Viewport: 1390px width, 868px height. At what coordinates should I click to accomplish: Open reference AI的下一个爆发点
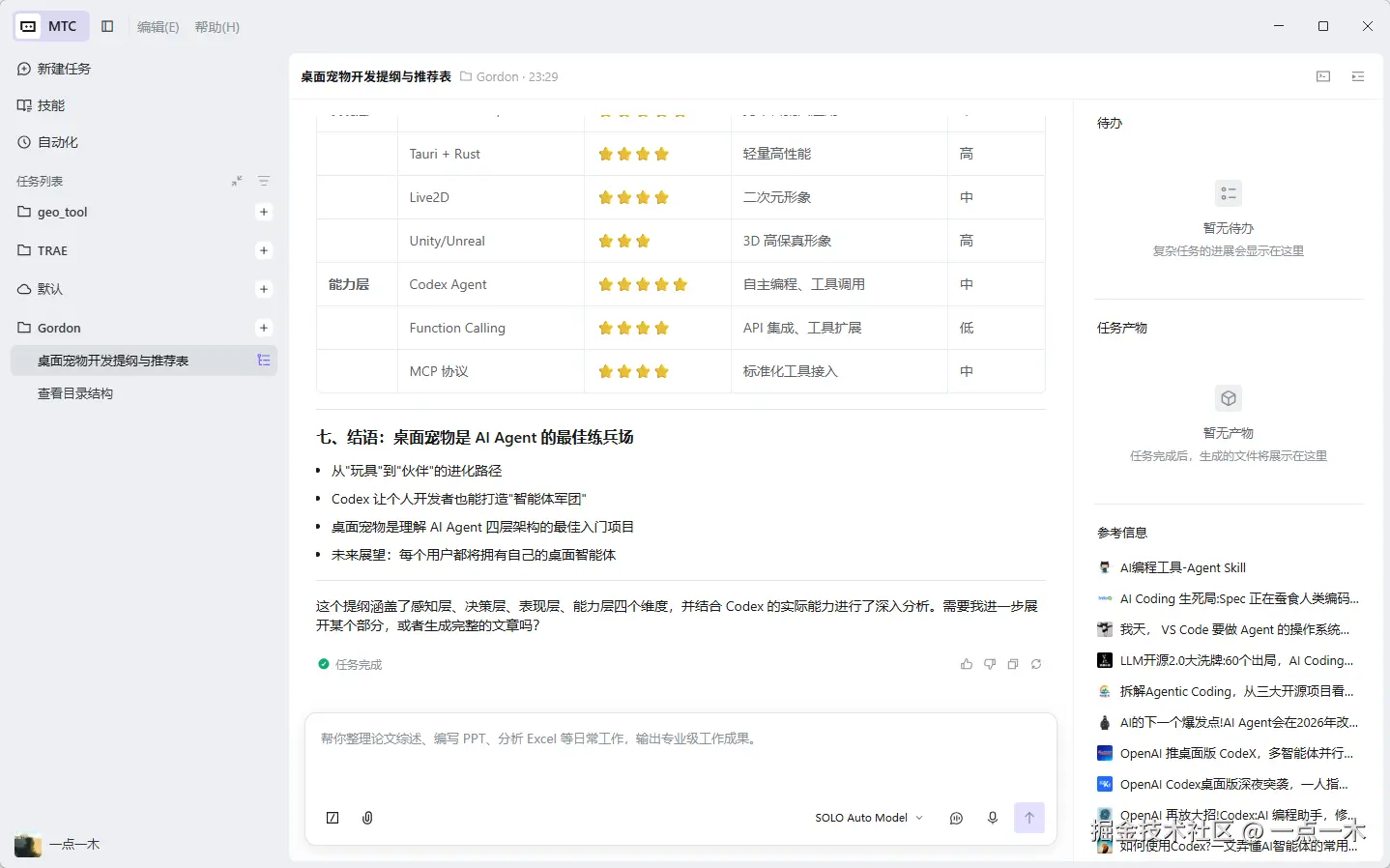click(1229, 722)
